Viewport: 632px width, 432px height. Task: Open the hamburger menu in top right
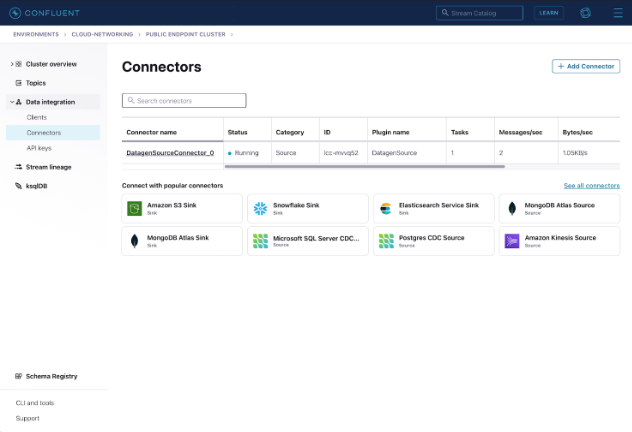pyautogui.click(x=618, y=13)
